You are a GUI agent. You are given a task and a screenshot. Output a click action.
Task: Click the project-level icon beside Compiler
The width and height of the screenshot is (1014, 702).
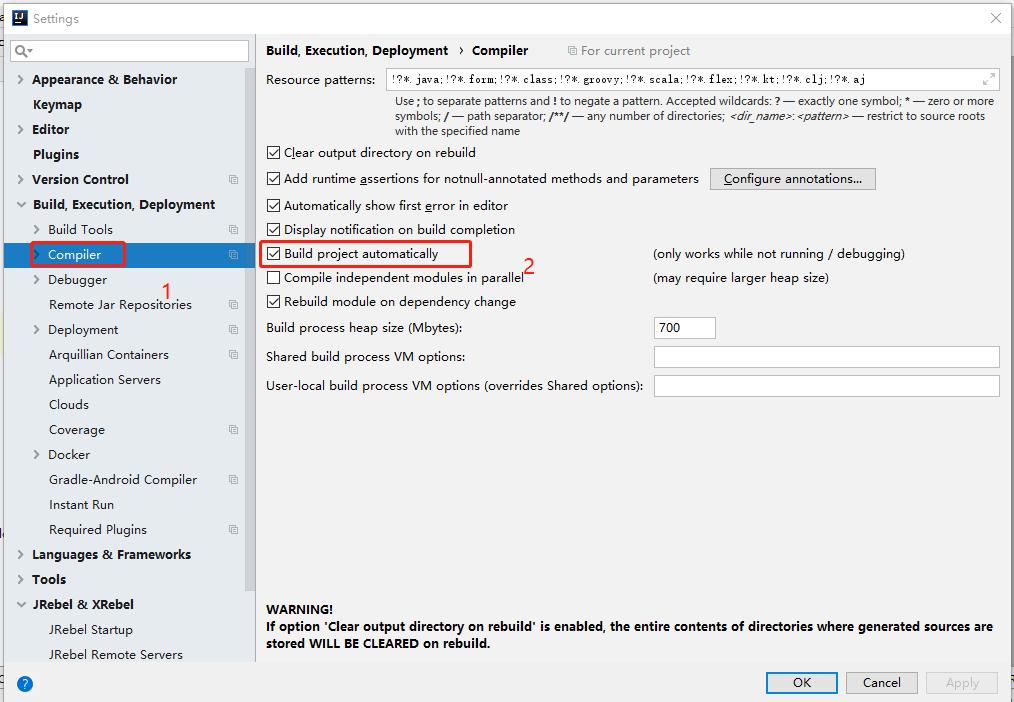point(233,255)
